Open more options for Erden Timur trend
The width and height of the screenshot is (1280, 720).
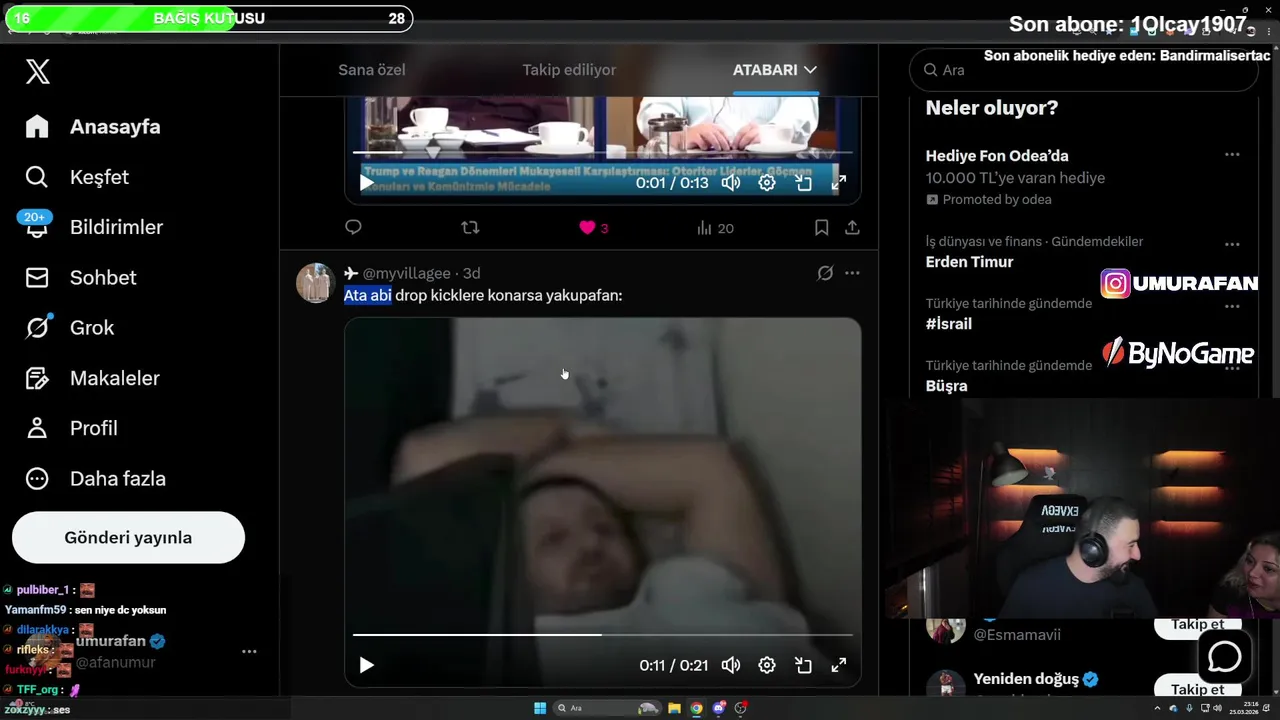tap(1232, 245)
